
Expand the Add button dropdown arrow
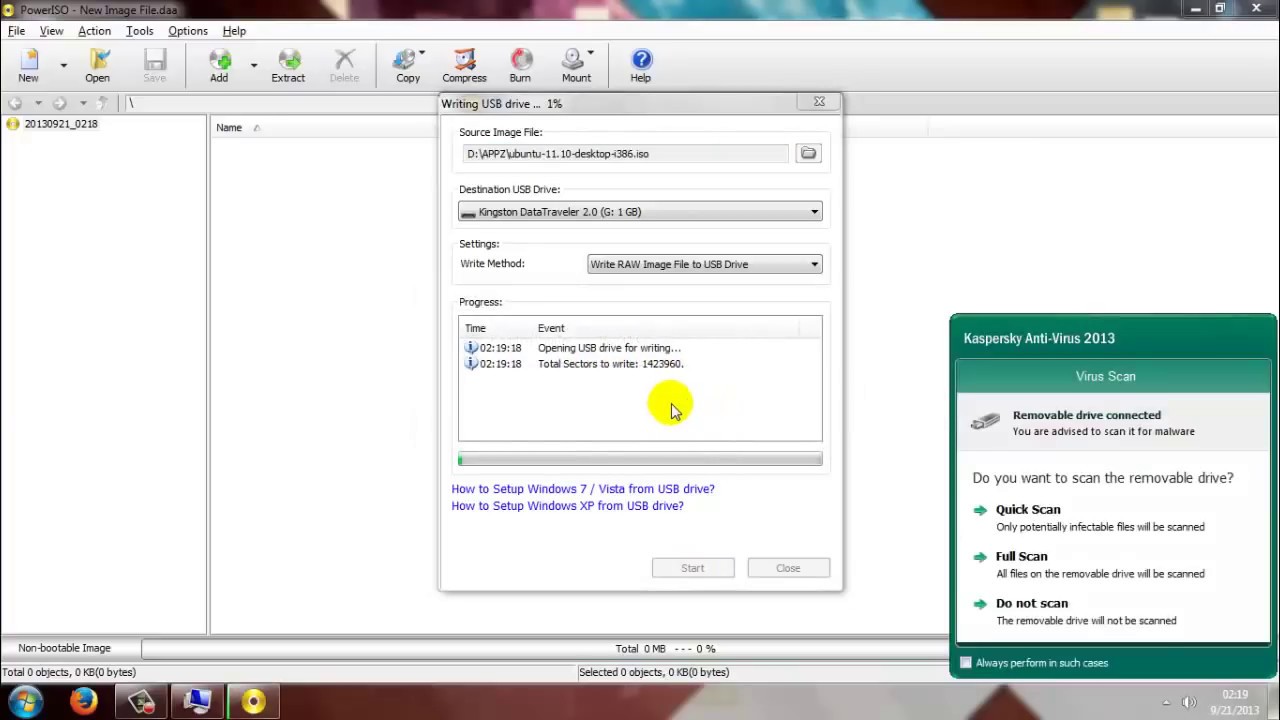pos(253,66)
